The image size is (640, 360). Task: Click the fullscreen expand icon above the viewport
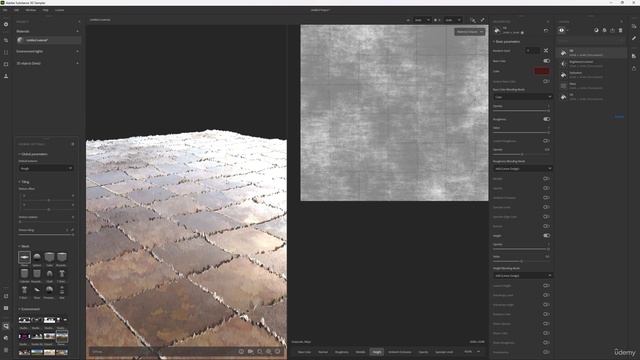(482, 20)
